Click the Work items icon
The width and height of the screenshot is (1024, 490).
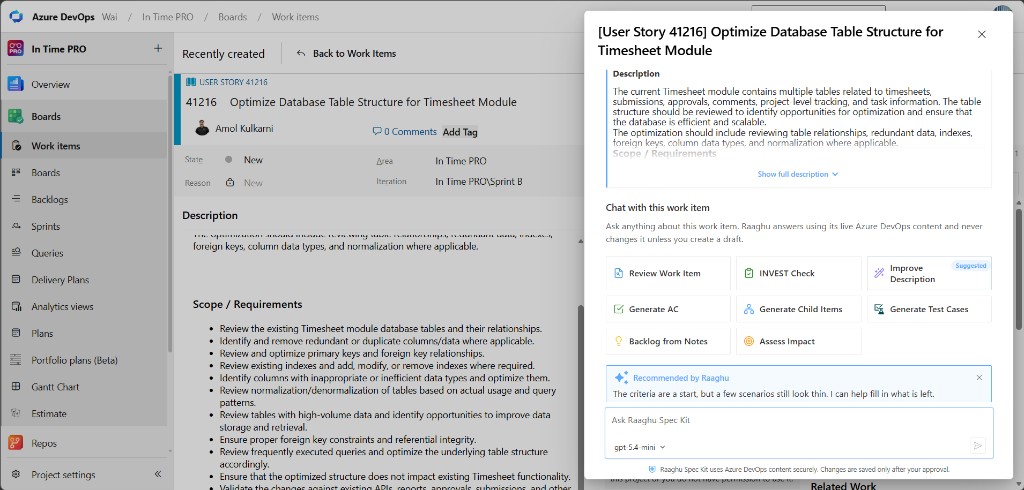point(17,146)
